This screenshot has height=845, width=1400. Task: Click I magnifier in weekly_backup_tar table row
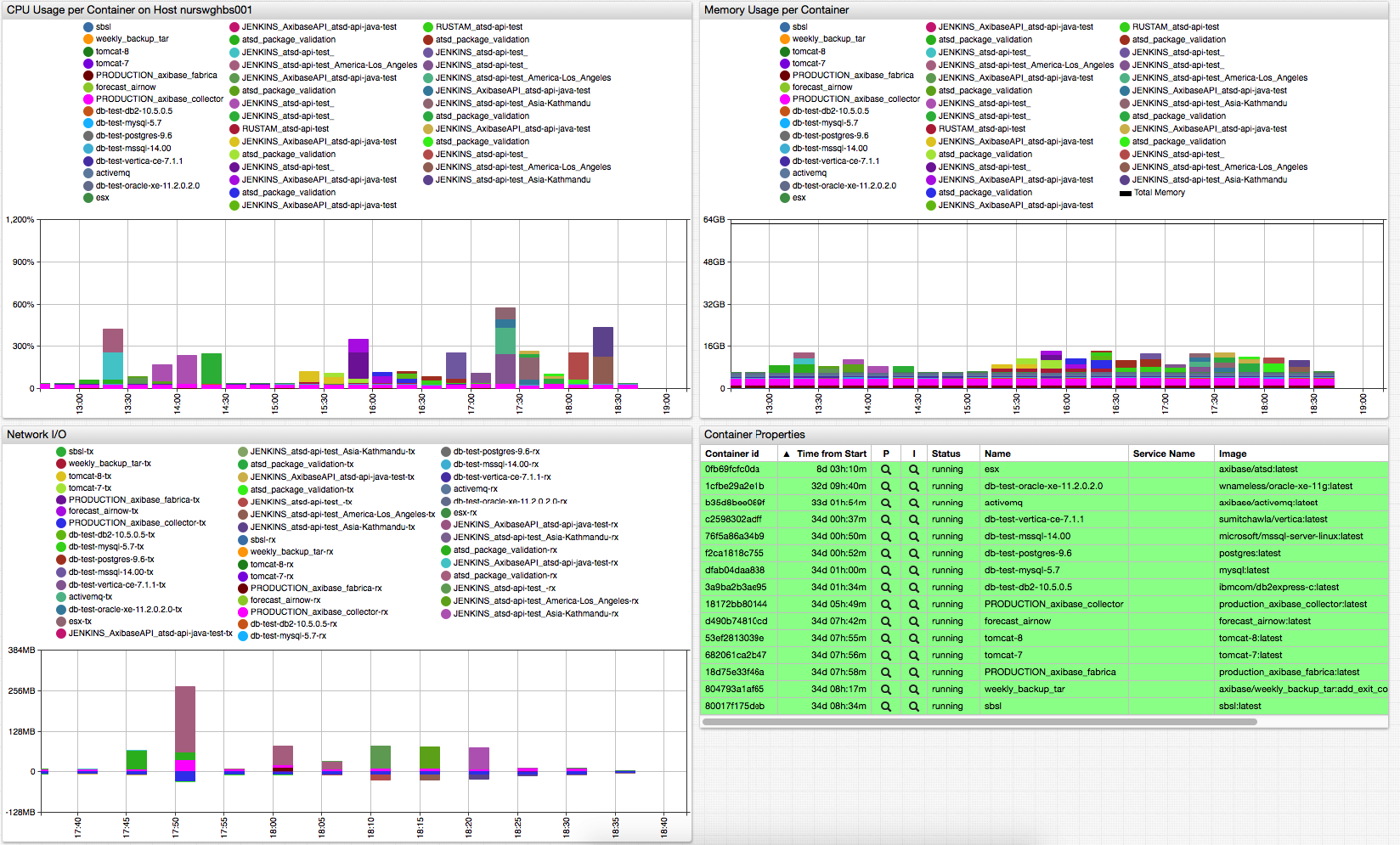(x=914, y=690)
